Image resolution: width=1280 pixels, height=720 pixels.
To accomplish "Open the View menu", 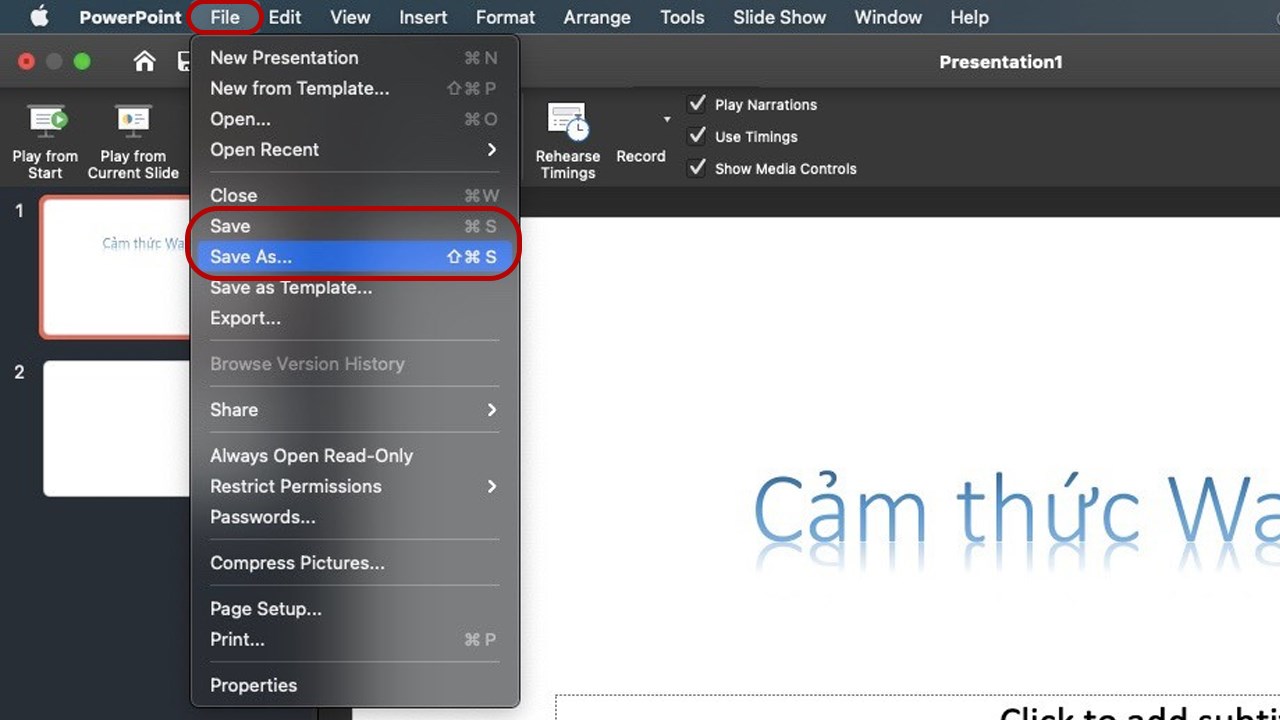I will 350,17.
